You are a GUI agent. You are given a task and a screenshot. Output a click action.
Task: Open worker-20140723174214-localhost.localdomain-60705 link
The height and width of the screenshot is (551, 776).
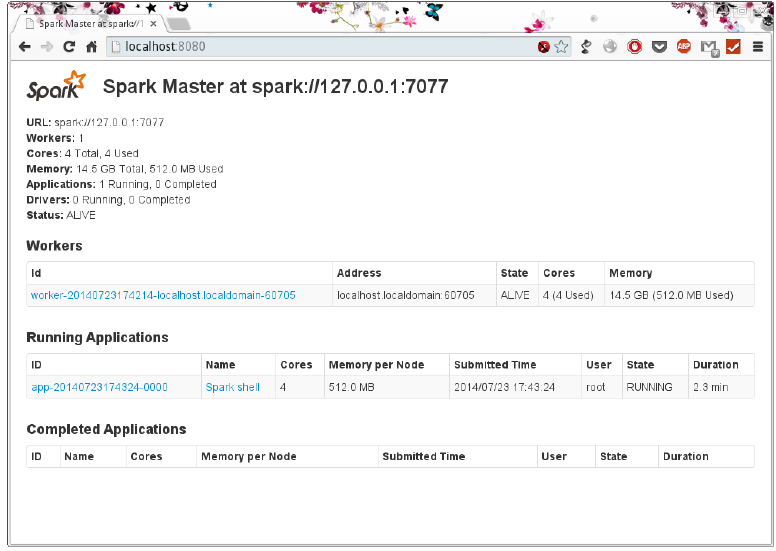pos(163,296)
